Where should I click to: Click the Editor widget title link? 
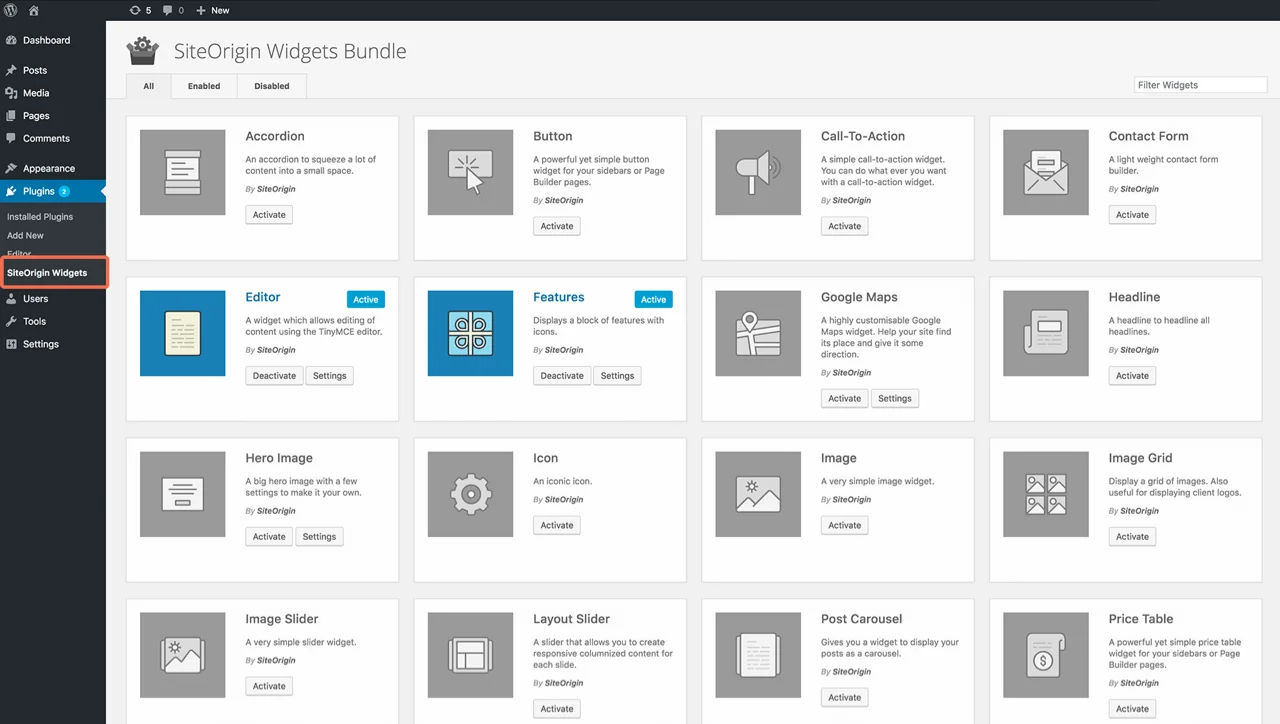pos(263,297)
